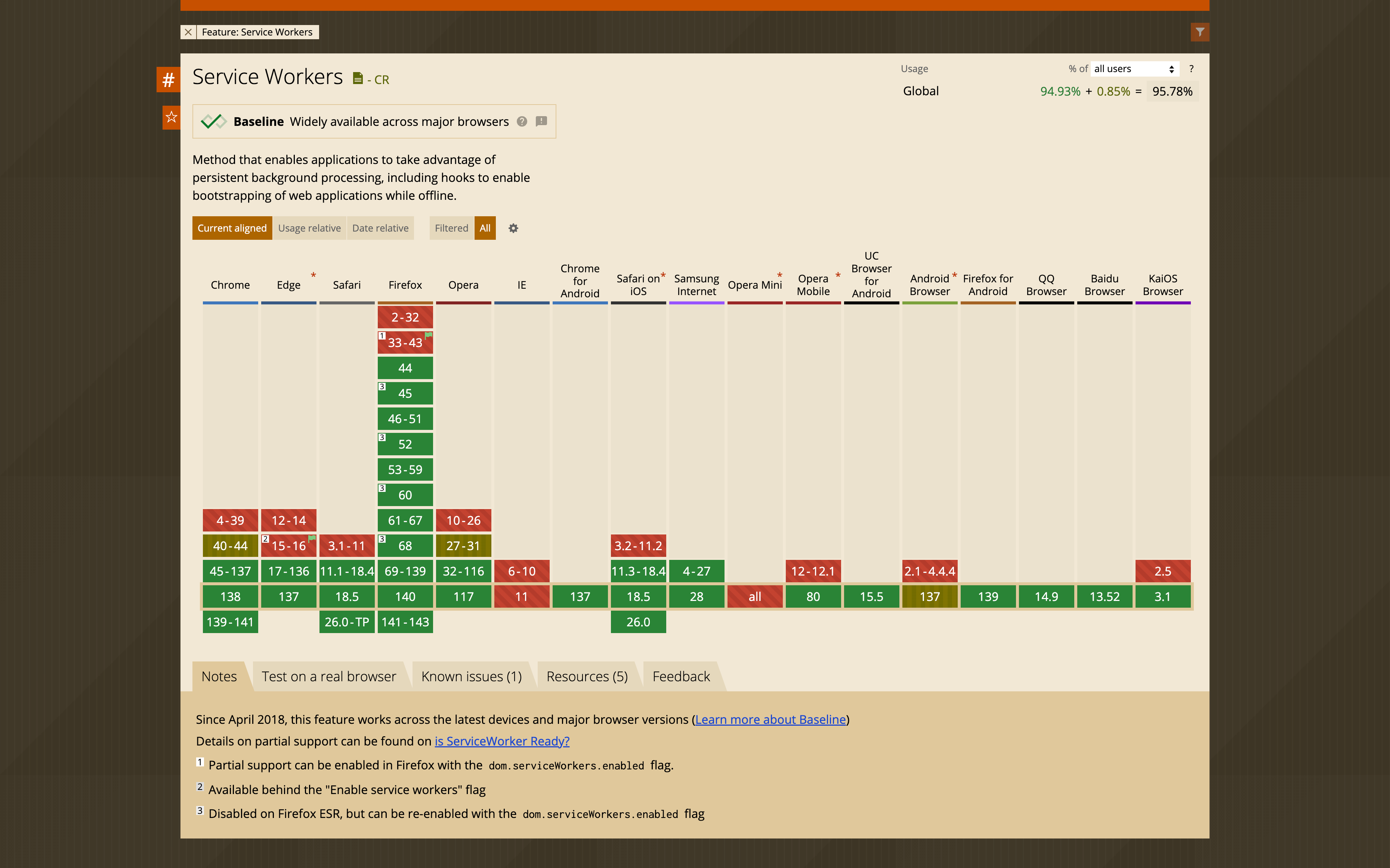Click the KaiOS Browser column header
Image resolution: width=1390 pixels, height=868 pixels.
click(1163, 285)
